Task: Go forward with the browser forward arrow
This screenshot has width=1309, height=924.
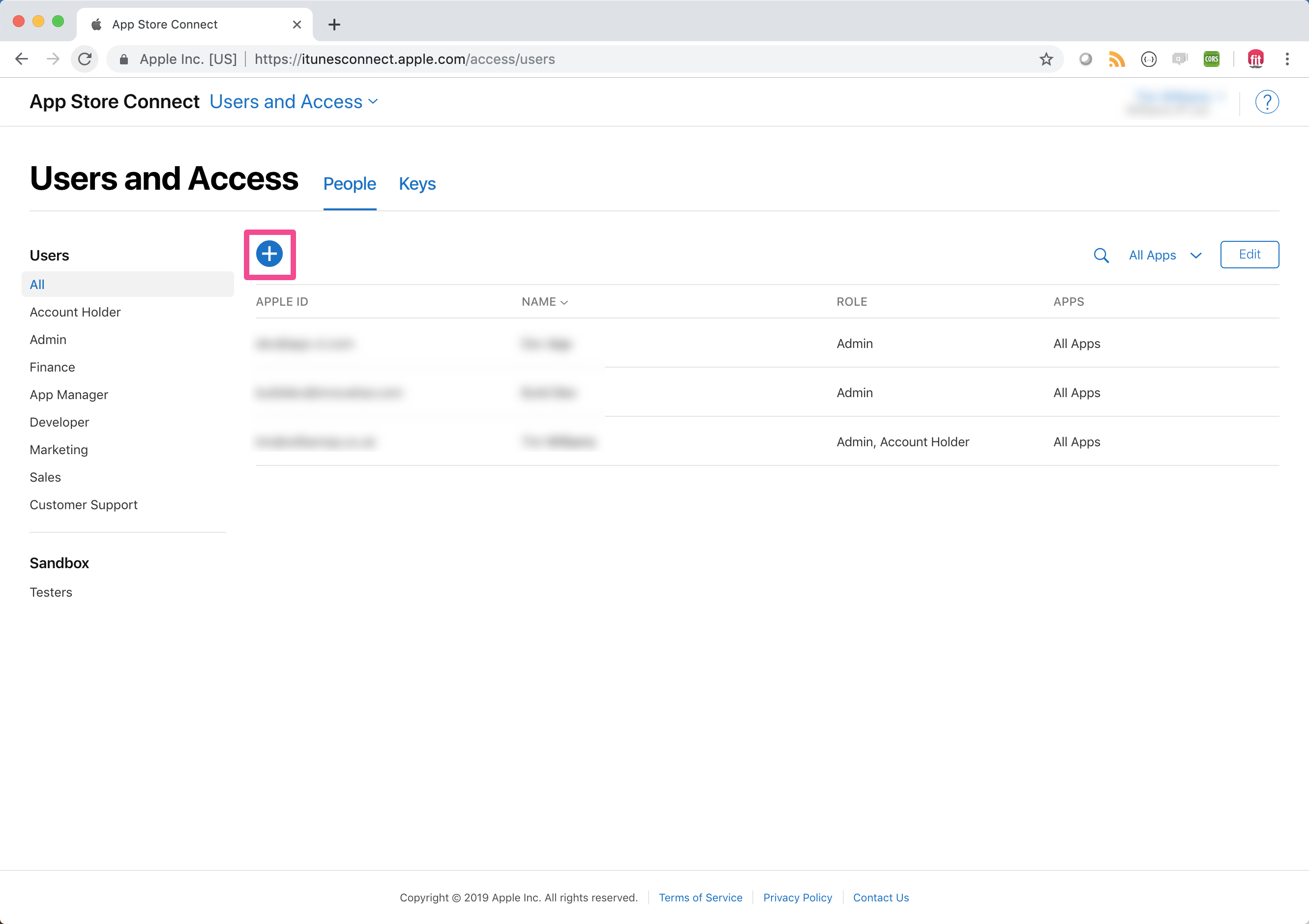Action: pyautogui.click(x=53, y=58)
